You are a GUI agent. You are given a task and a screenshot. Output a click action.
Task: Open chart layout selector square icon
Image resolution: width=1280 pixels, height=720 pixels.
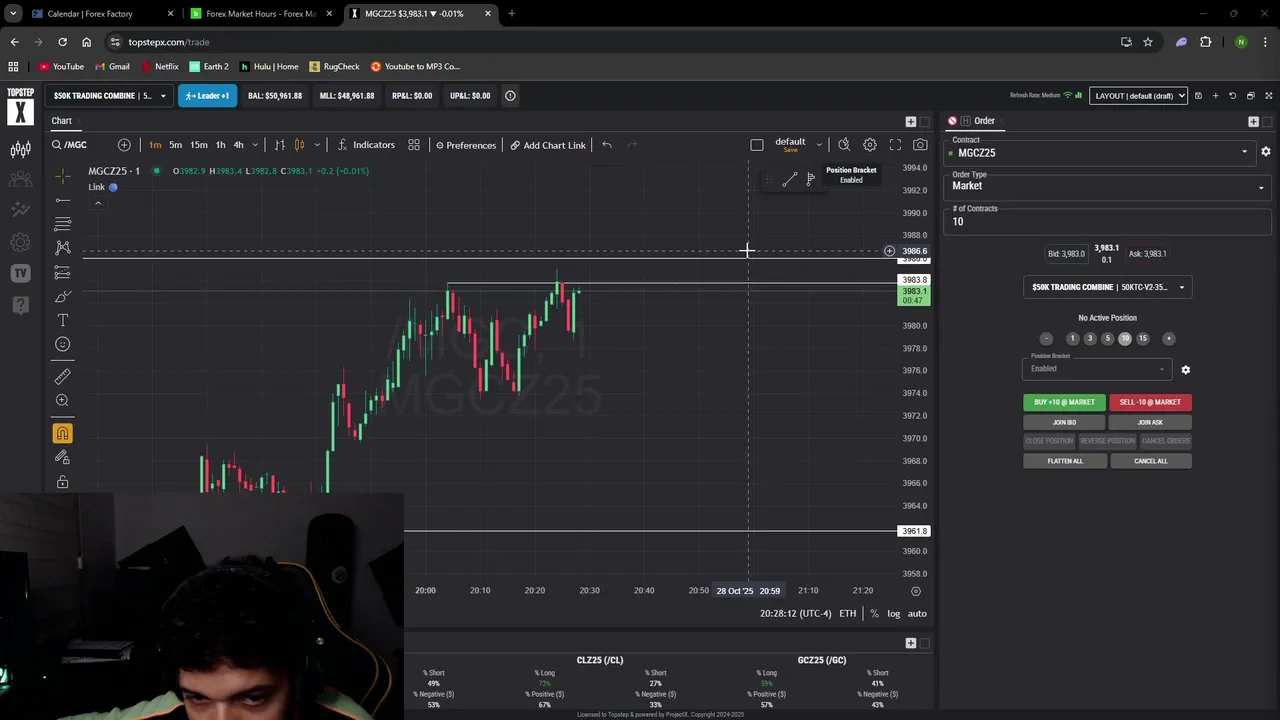pyautogui.click(x=757, y=145)
